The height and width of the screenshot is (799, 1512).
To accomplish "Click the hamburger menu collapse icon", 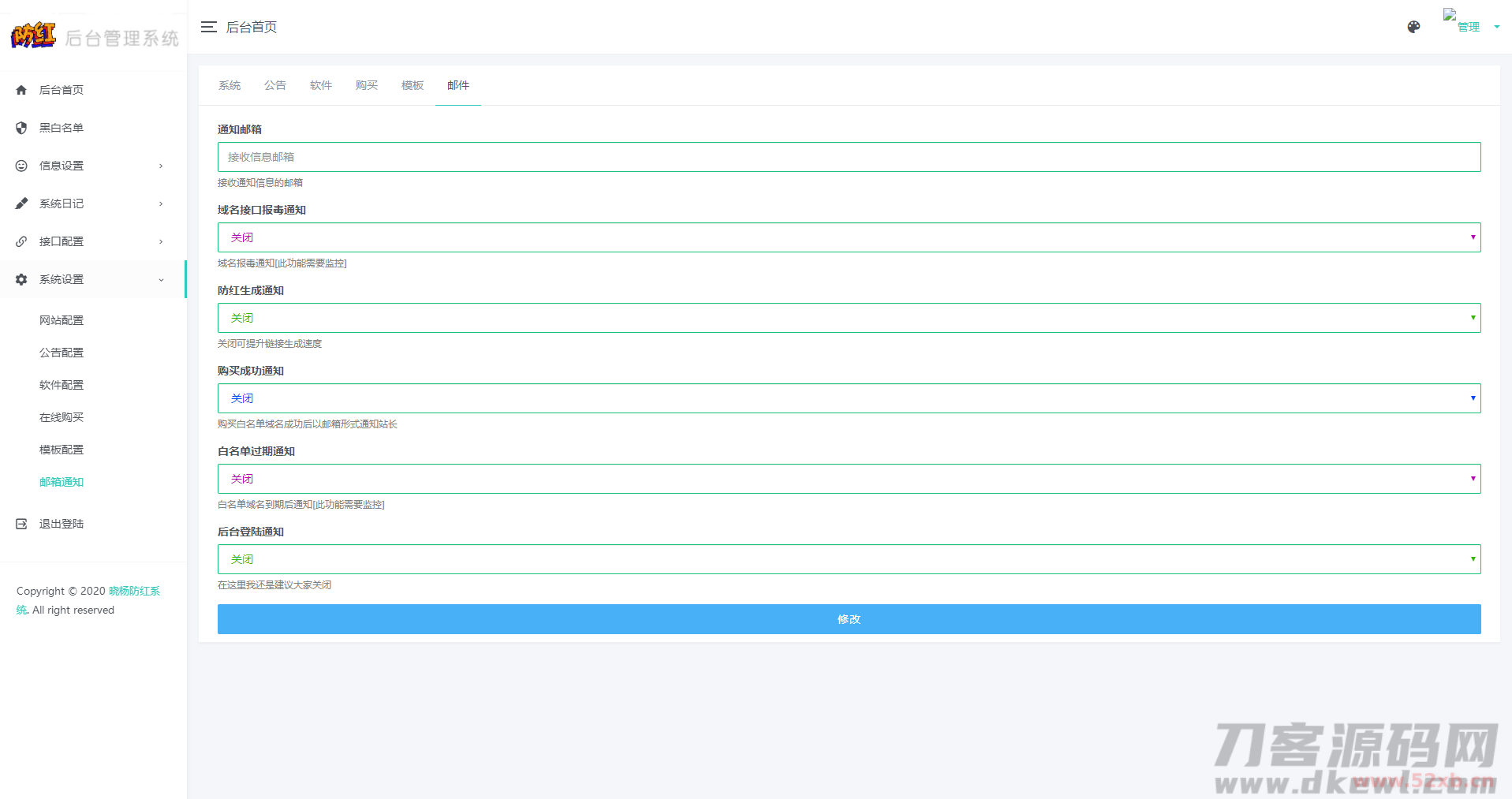I will click(x=208, y=27).
